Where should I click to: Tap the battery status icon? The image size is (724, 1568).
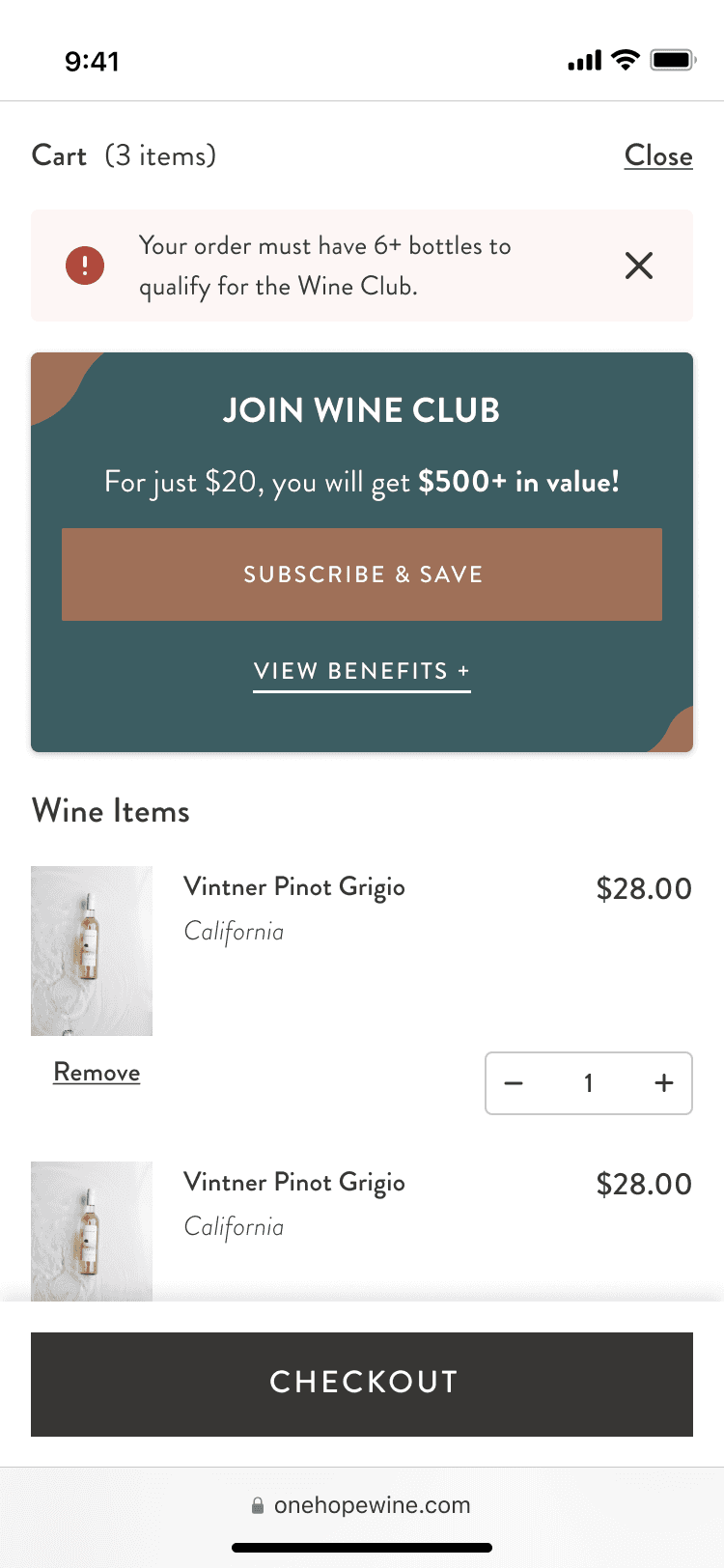[x=673, y=61]
